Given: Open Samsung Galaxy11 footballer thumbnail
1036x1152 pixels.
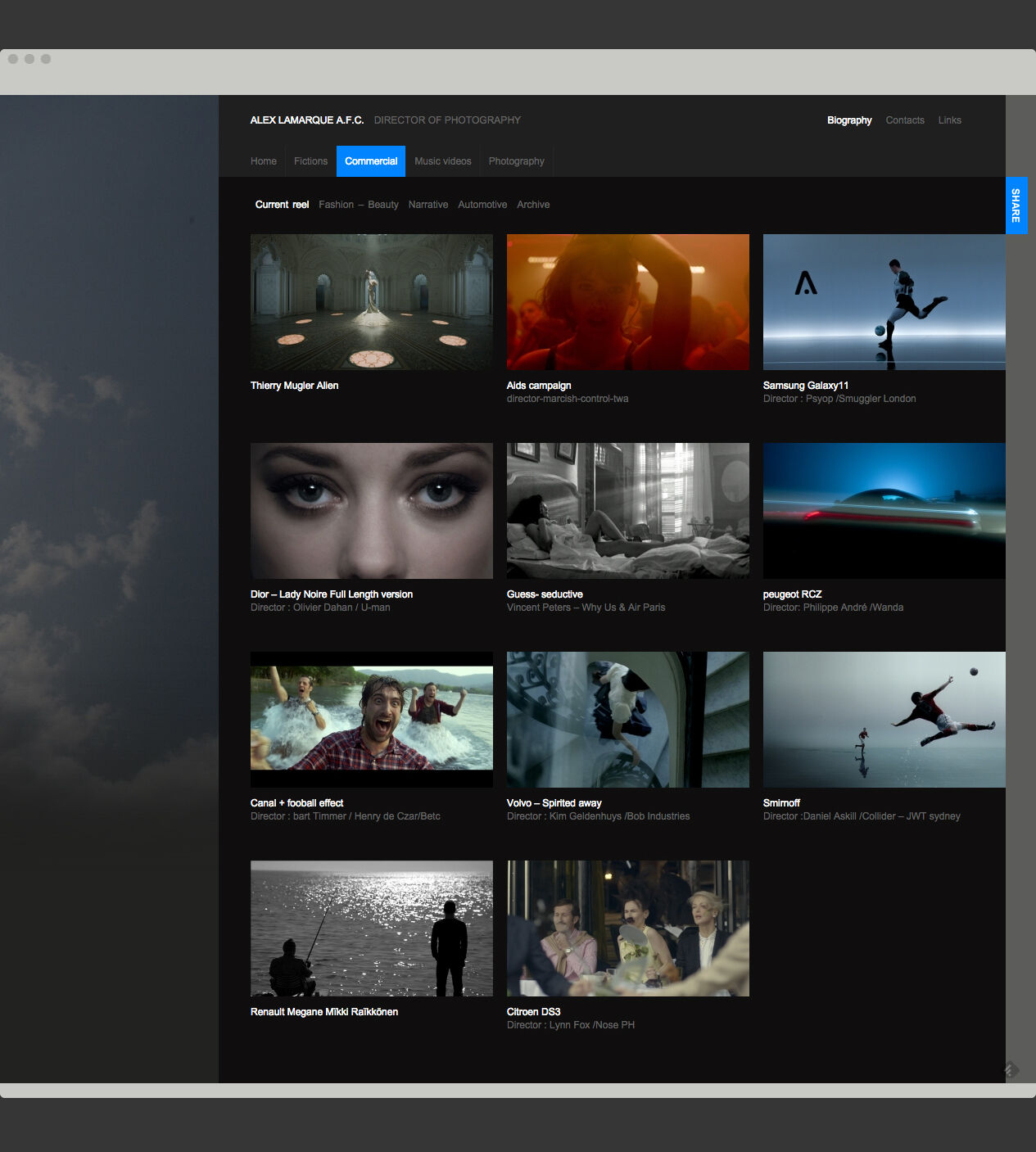Looking at the screenshot, I should click(884, 301).
